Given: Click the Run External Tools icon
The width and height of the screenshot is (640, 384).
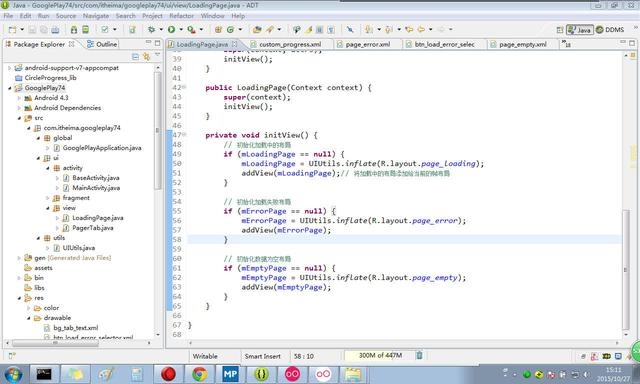Looking at the screenshot, I should (191, 29).
